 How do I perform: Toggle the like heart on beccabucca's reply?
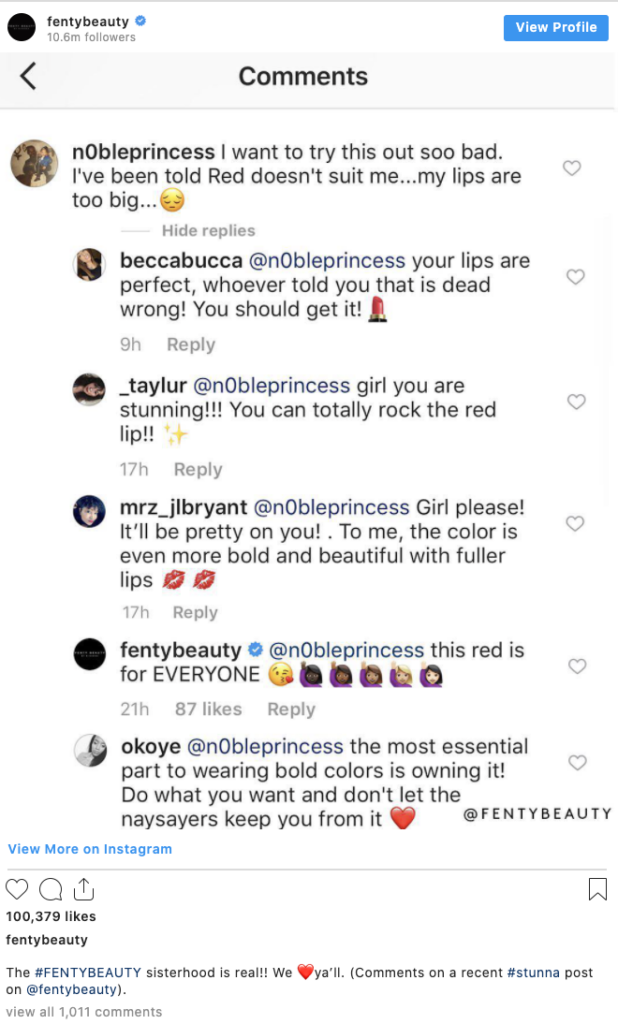575,279
